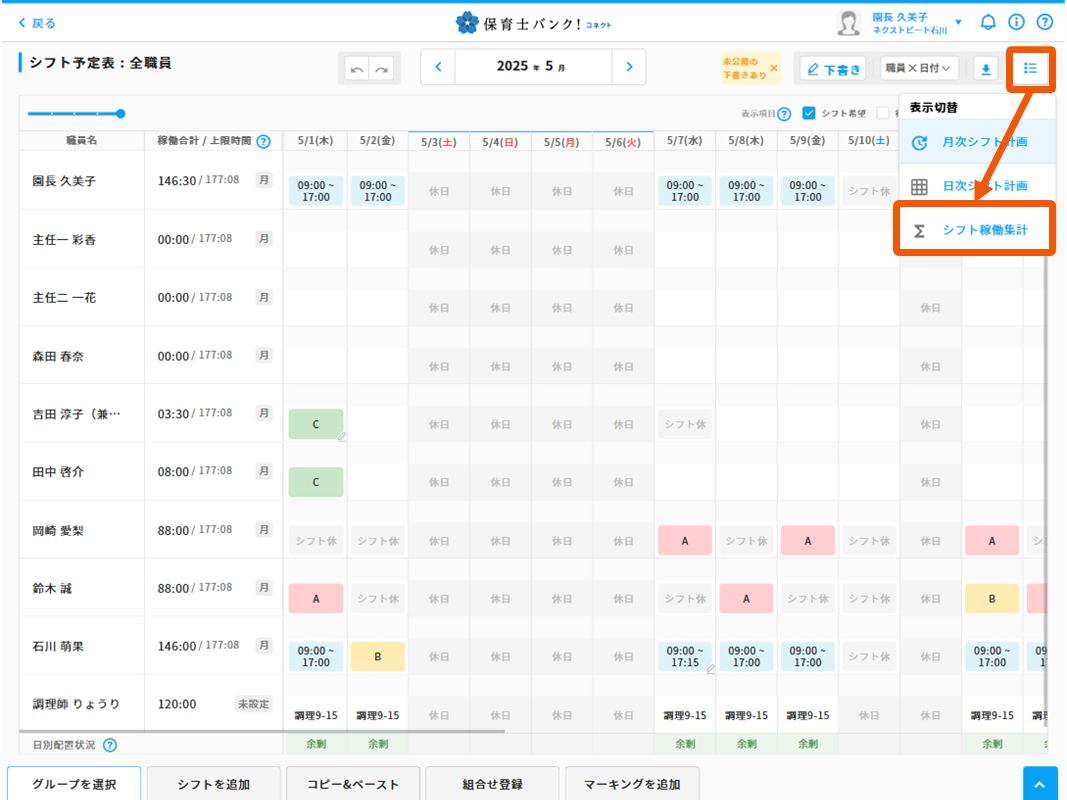This screenshot has height=800, width=1067.
Task: Click the undo arrow icon
Action: (357, 69)
